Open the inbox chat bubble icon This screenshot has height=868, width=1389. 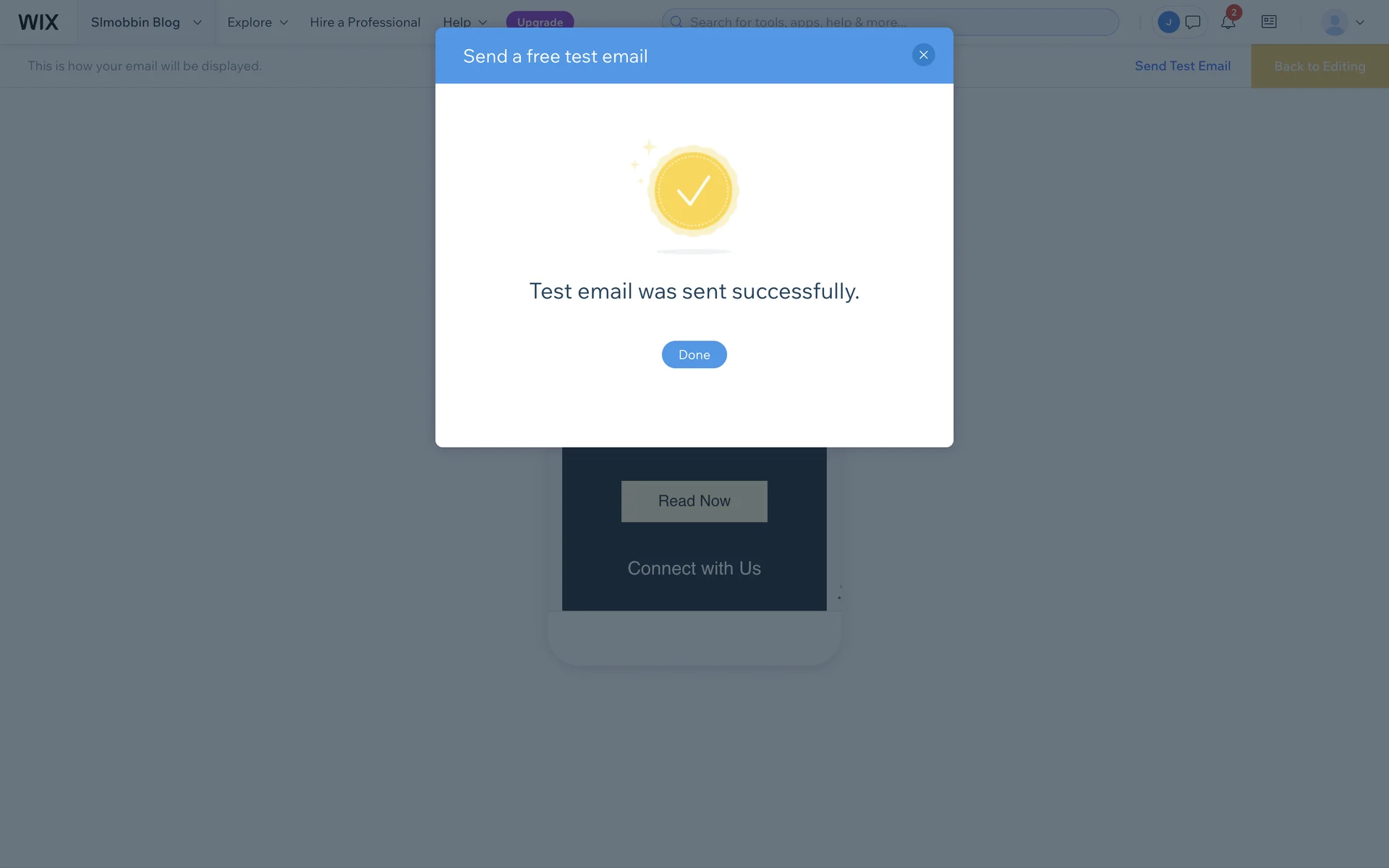[1193, 22]
